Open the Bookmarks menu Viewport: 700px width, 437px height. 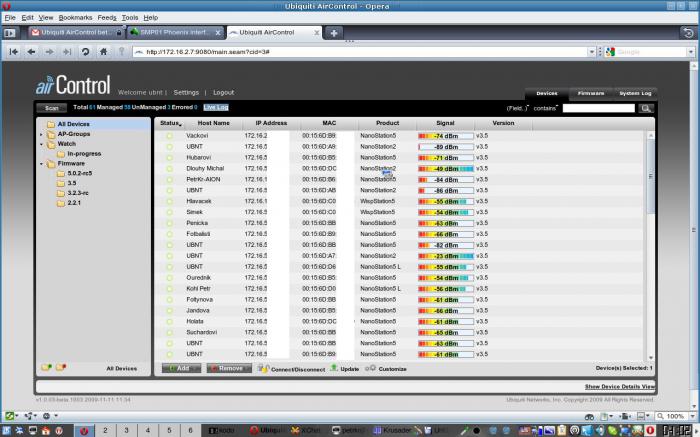(75, 18)
